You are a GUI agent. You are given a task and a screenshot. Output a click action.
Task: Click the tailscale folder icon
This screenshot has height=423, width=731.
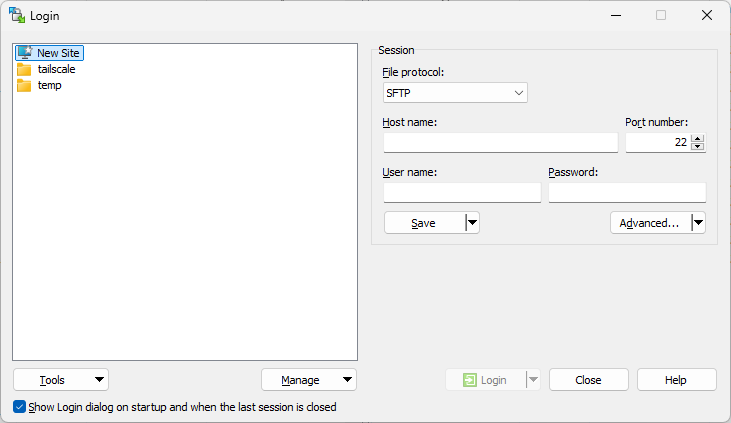(24, 69)
